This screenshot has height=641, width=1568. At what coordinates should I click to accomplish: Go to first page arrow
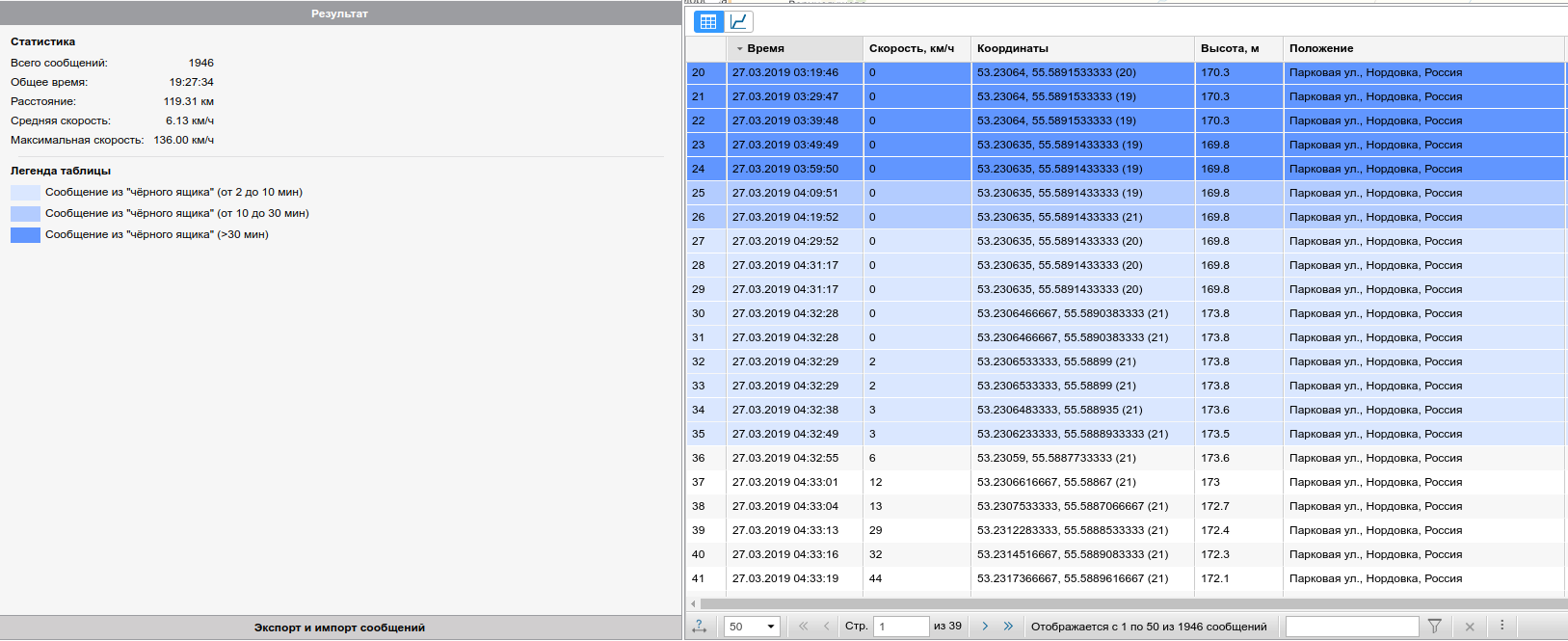click(803, 627)
